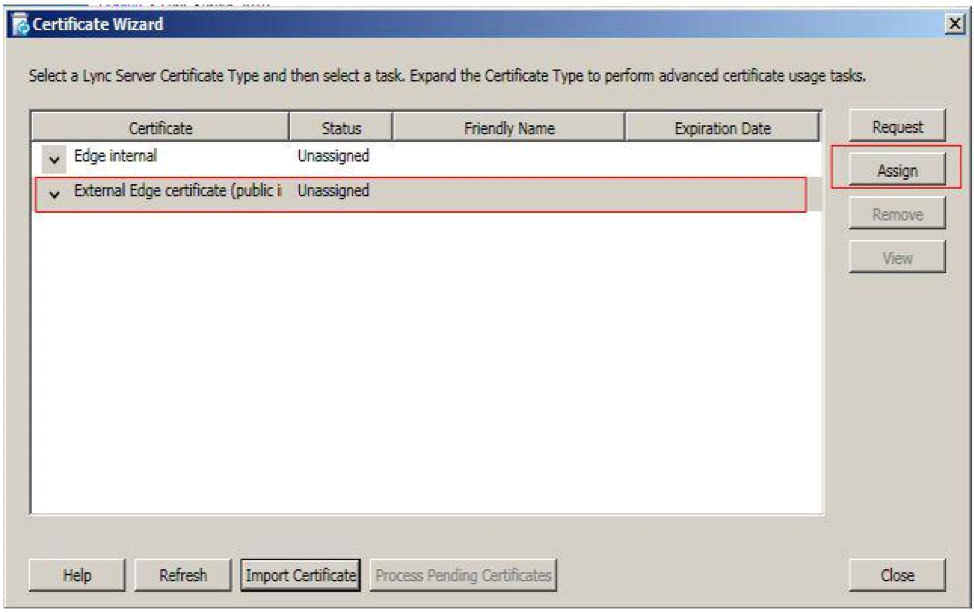This screenshot has height=612, width=974.
Task: Click the Certificate Wizard title bar icon
Action: click(21, 24)
